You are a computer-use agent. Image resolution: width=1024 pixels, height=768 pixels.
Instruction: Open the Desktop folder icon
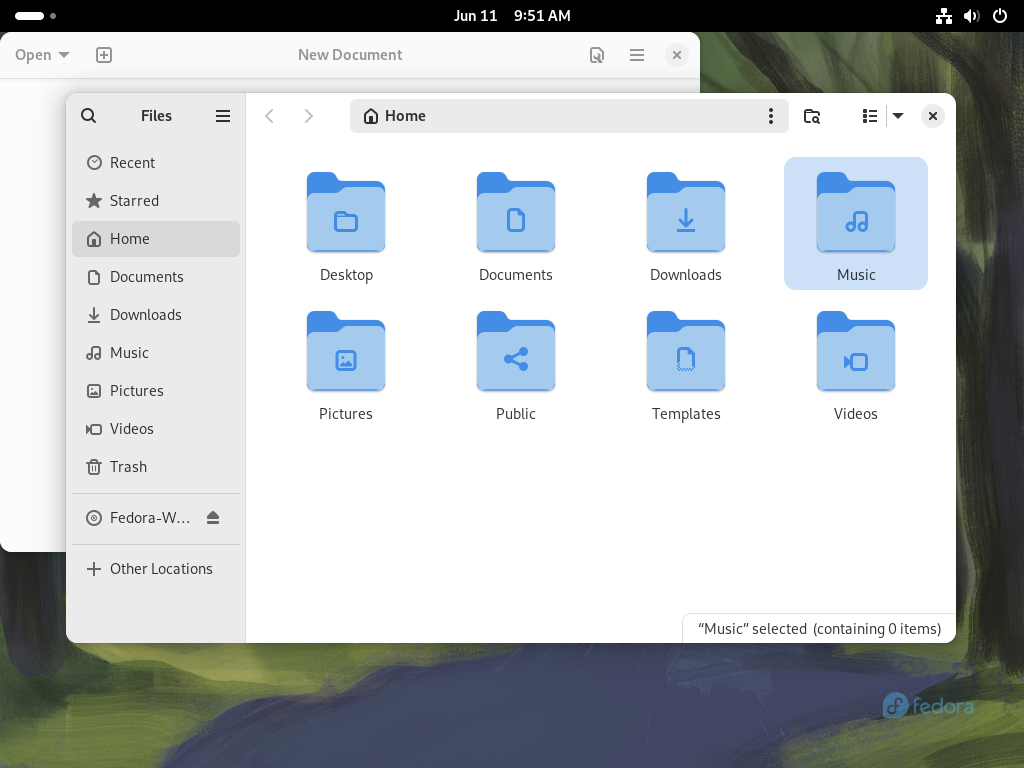(x=346, y=212)
